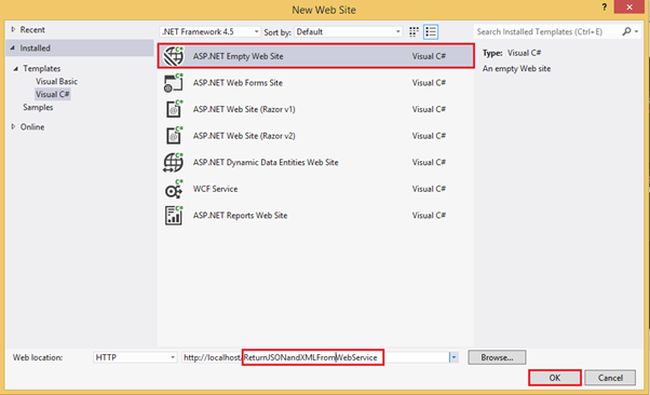Click the Cancel button
Screen dimensions: 650x395
610,378
